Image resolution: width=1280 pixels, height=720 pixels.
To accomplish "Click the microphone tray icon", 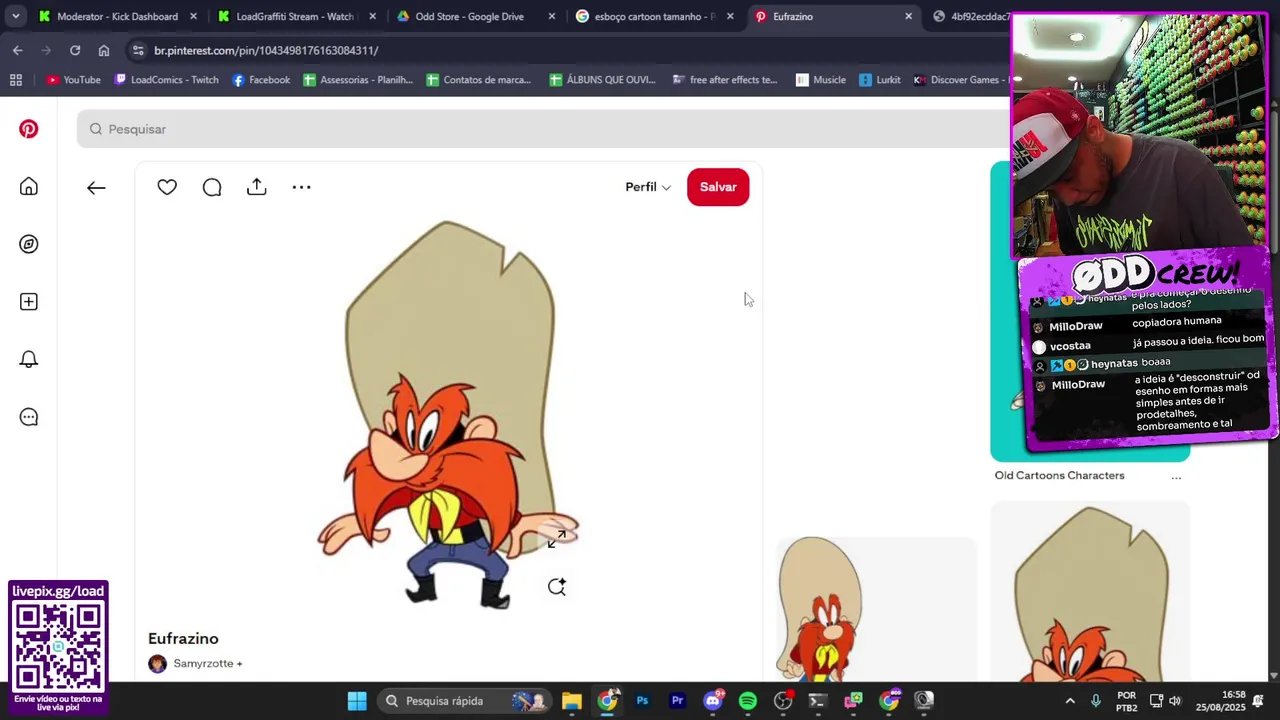I will tap(1096, 701).
